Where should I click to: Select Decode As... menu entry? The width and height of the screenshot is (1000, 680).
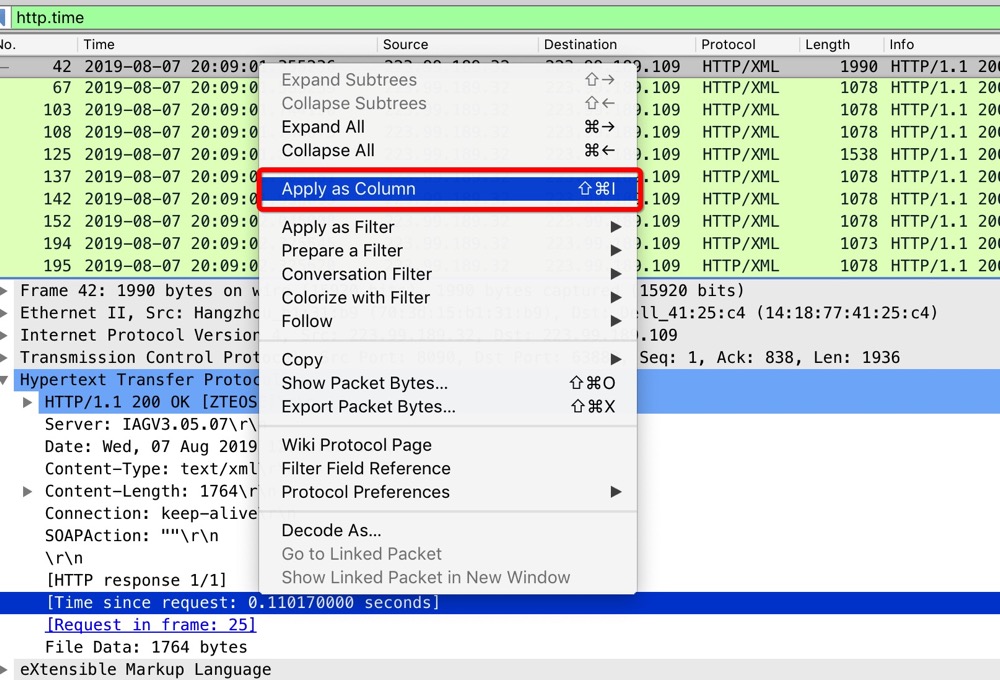tap(331, 530)
